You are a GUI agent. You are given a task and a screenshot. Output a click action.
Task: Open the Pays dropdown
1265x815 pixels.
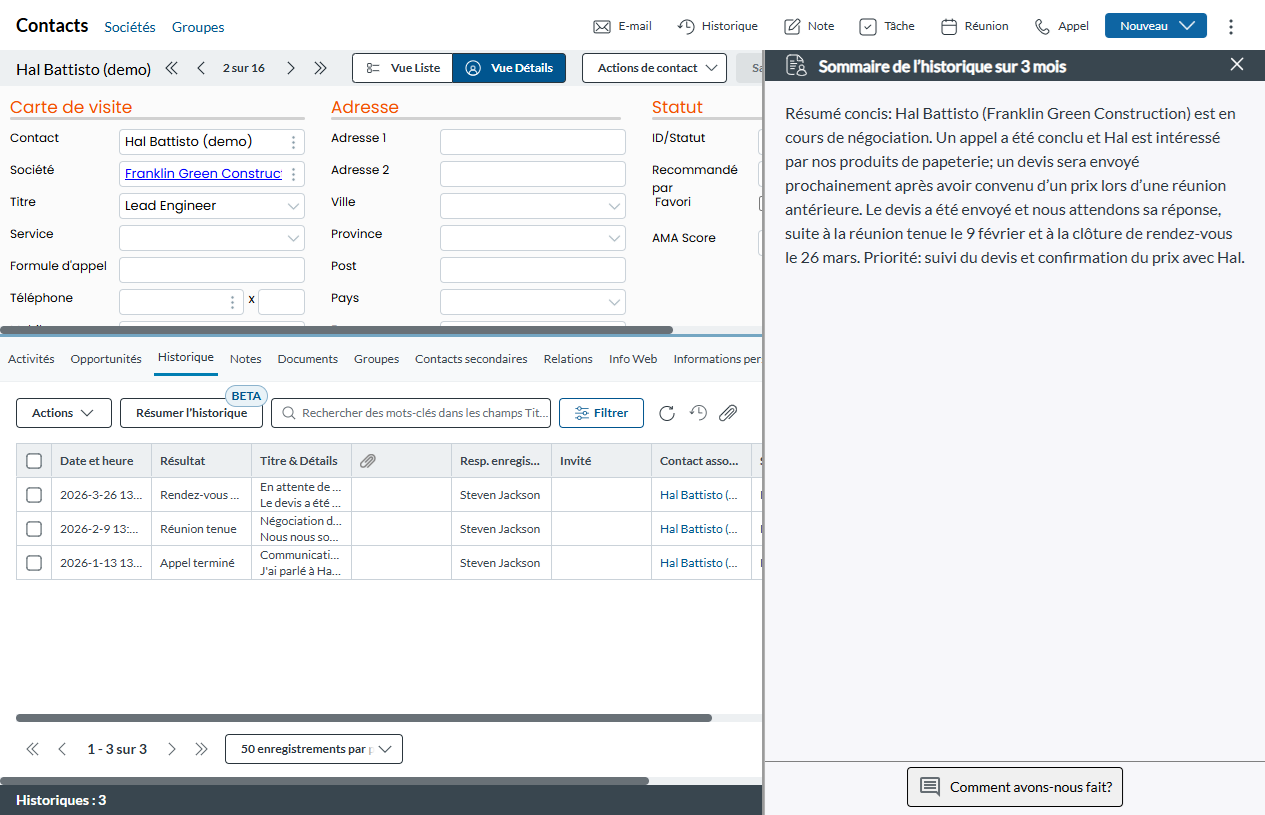pyautogui.click(x=533, y=302)
